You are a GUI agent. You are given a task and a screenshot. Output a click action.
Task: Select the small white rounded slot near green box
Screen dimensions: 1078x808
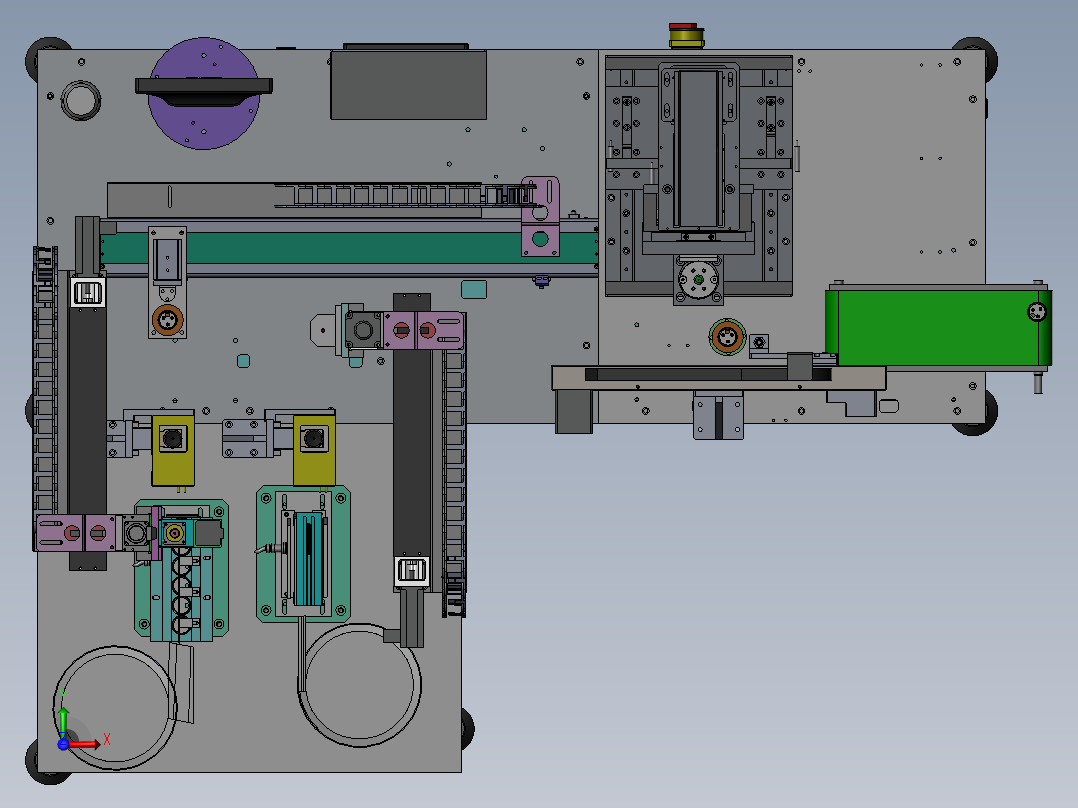pos(889,406)
